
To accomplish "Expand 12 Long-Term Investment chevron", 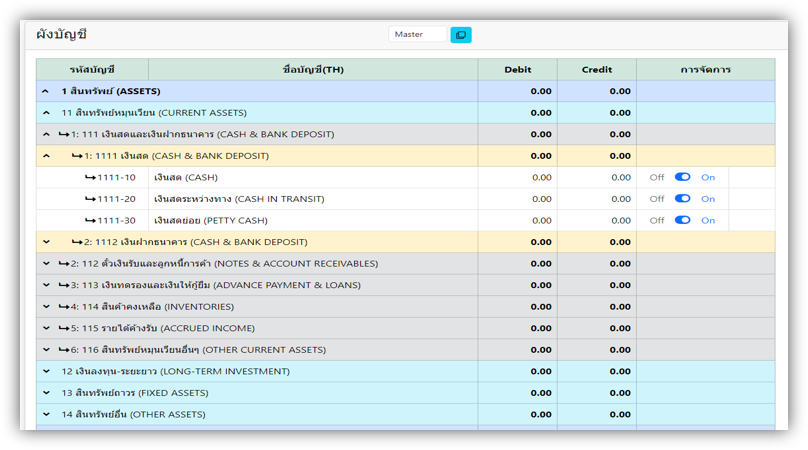I will coord(46,371).
